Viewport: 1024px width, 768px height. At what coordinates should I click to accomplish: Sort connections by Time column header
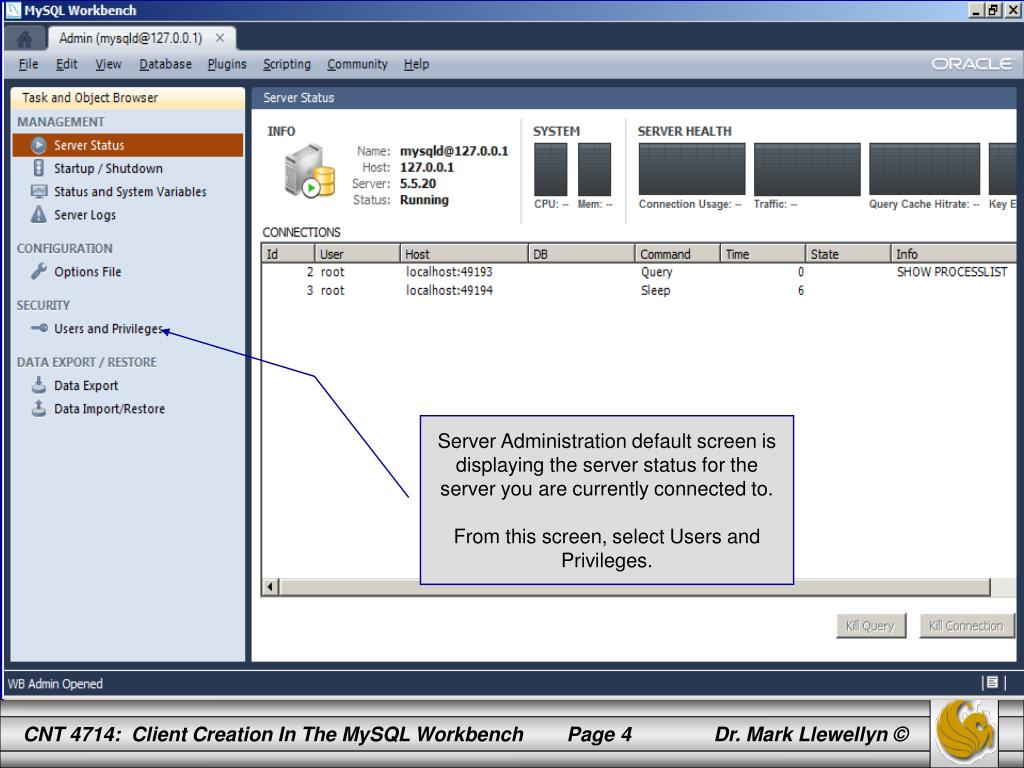[763, 253]
